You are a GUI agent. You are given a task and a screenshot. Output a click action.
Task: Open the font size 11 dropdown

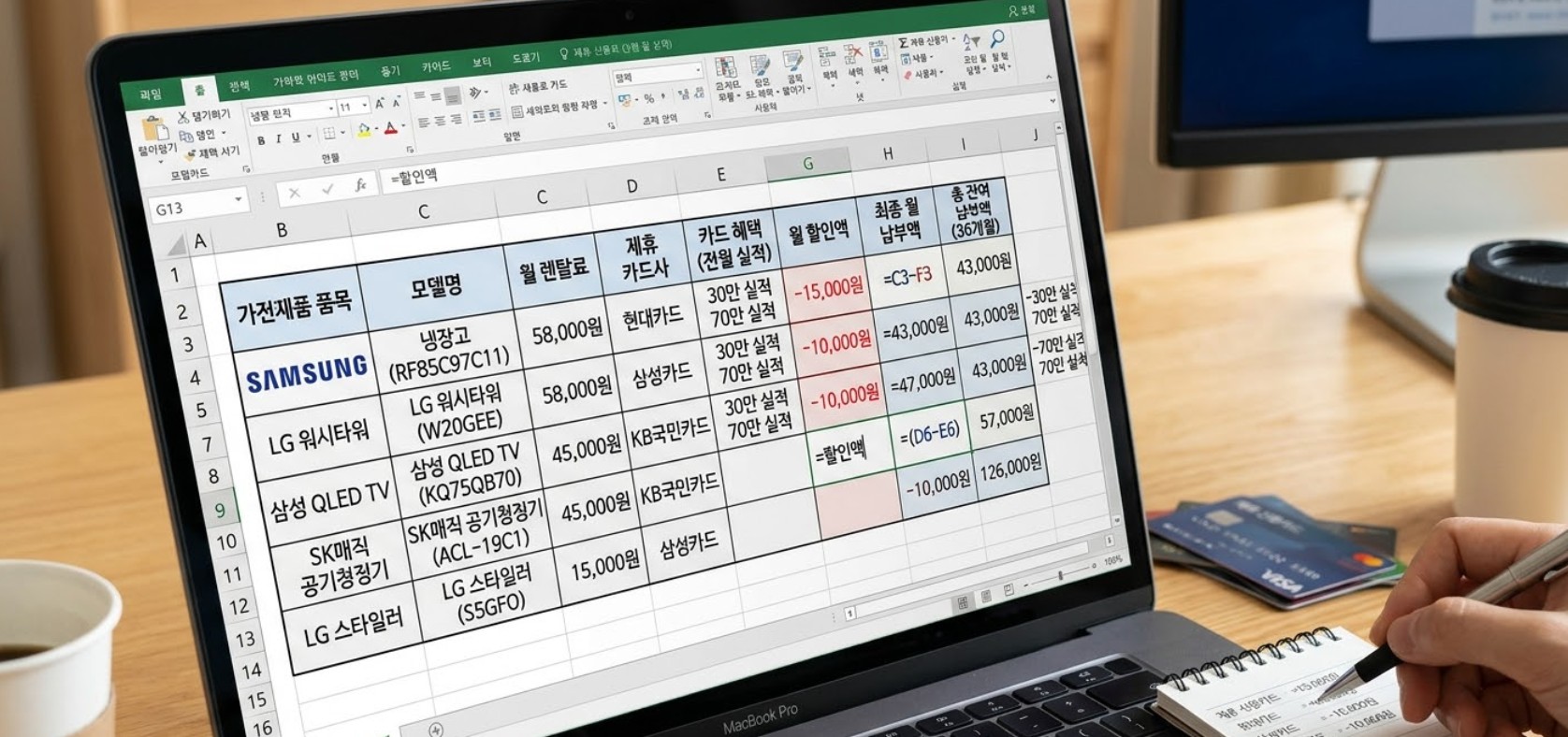(364, 106)
